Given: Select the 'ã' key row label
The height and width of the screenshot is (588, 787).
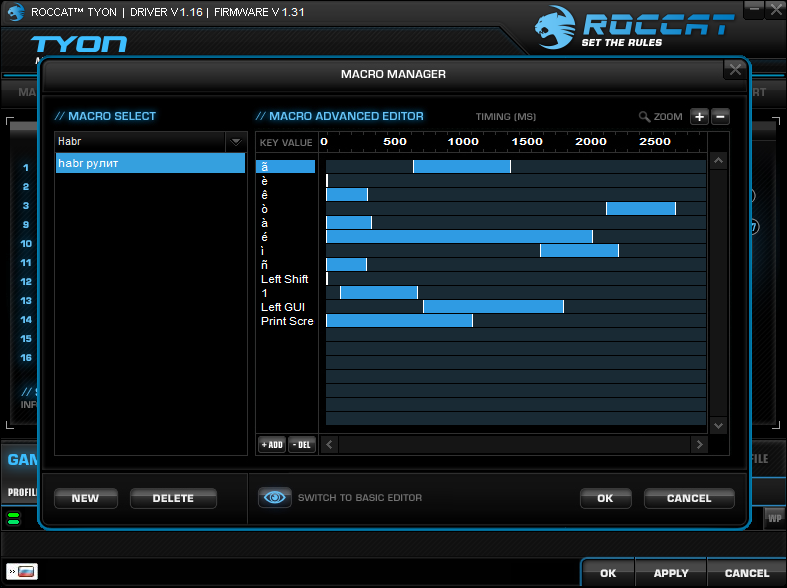Looking at the screenshot, I should pyautogui.click(x=285, y=167).
